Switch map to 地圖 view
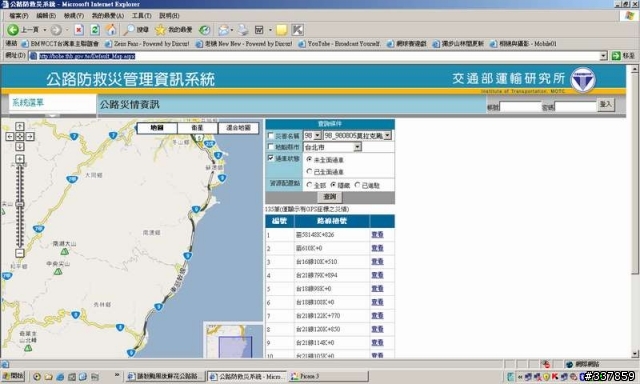The width and height of the screenshot is (640, 384). click(157, 128)
